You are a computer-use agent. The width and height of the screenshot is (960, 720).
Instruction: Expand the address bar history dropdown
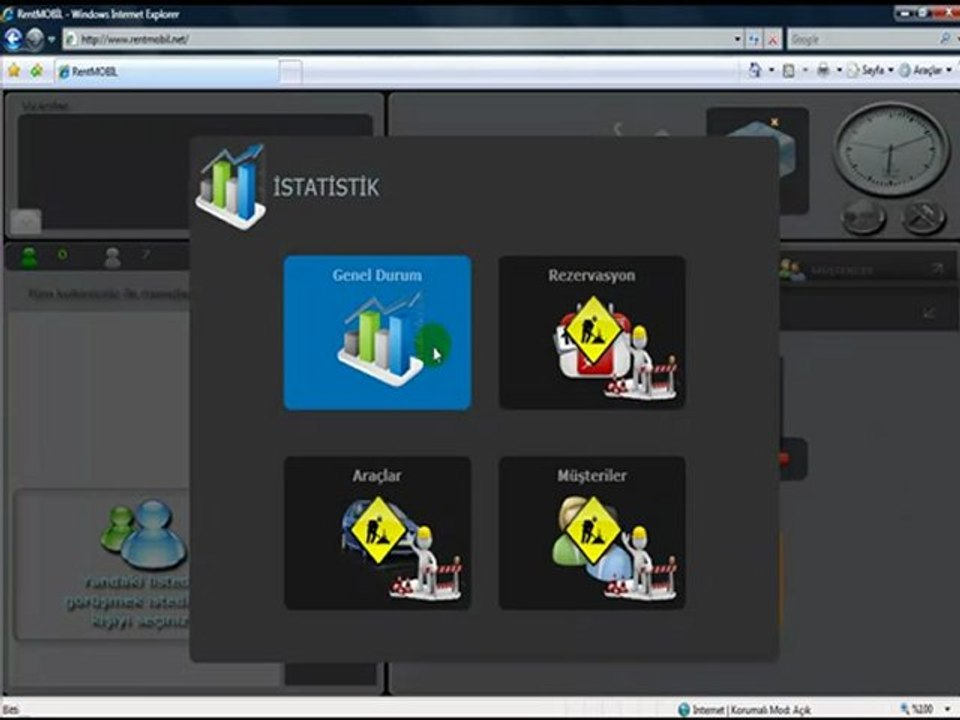pos(738,40)
